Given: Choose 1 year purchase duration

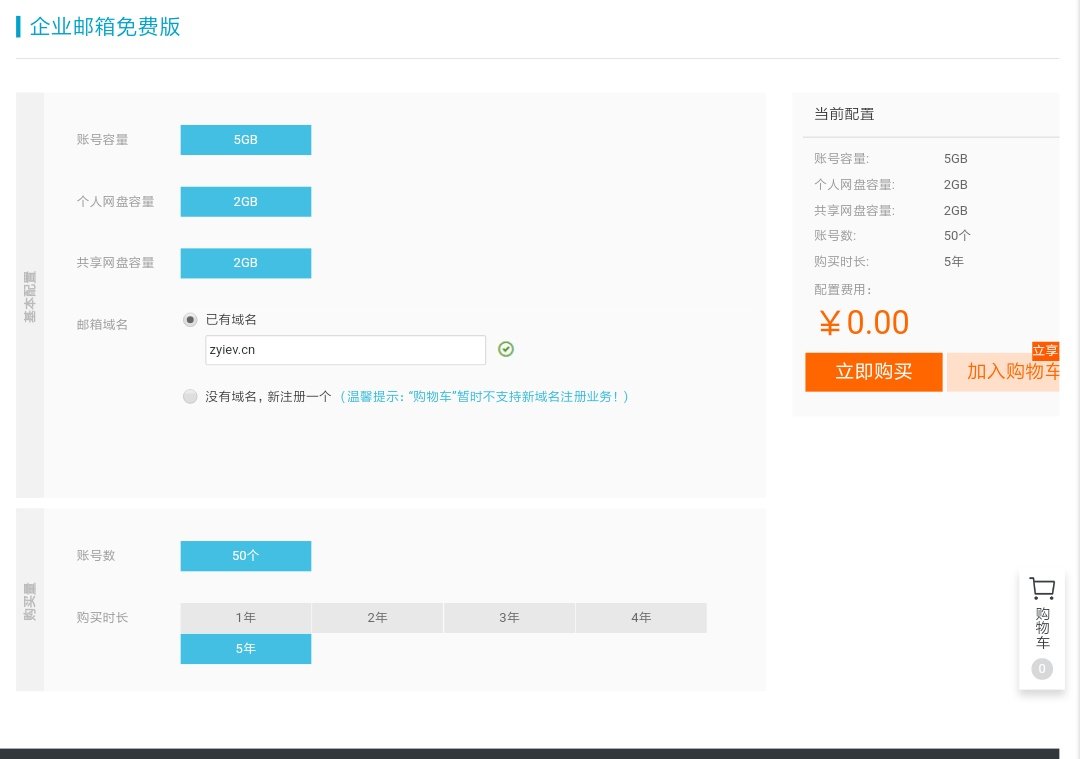Looking at the screenshot, I should click(x=246, y=618).
